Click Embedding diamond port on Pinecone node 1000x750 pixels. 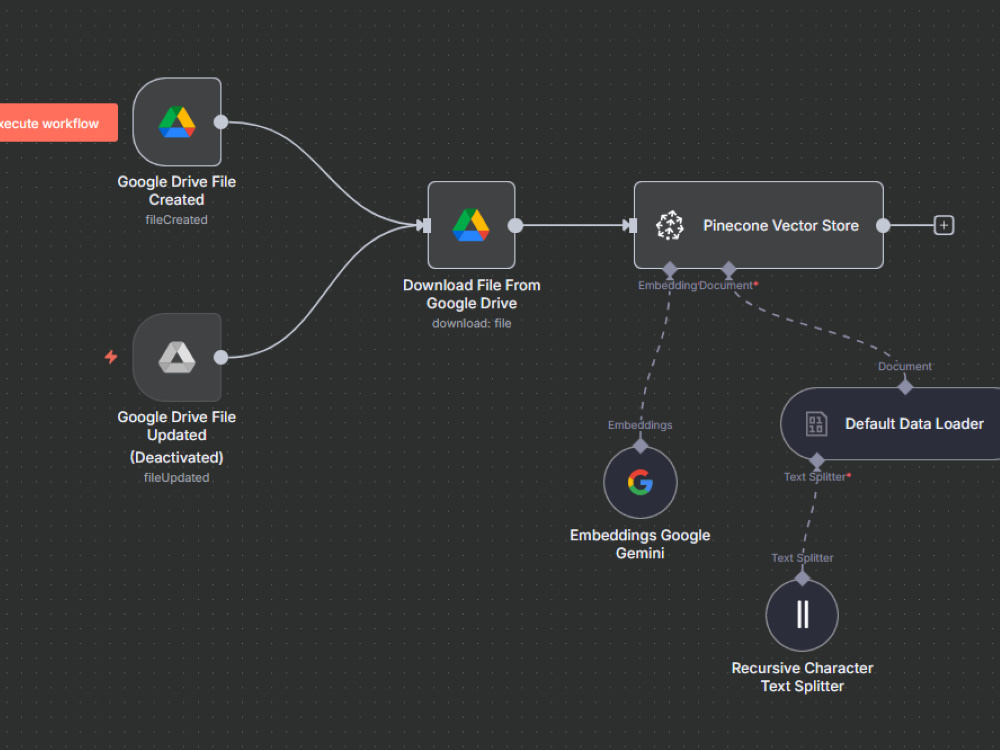670,269
